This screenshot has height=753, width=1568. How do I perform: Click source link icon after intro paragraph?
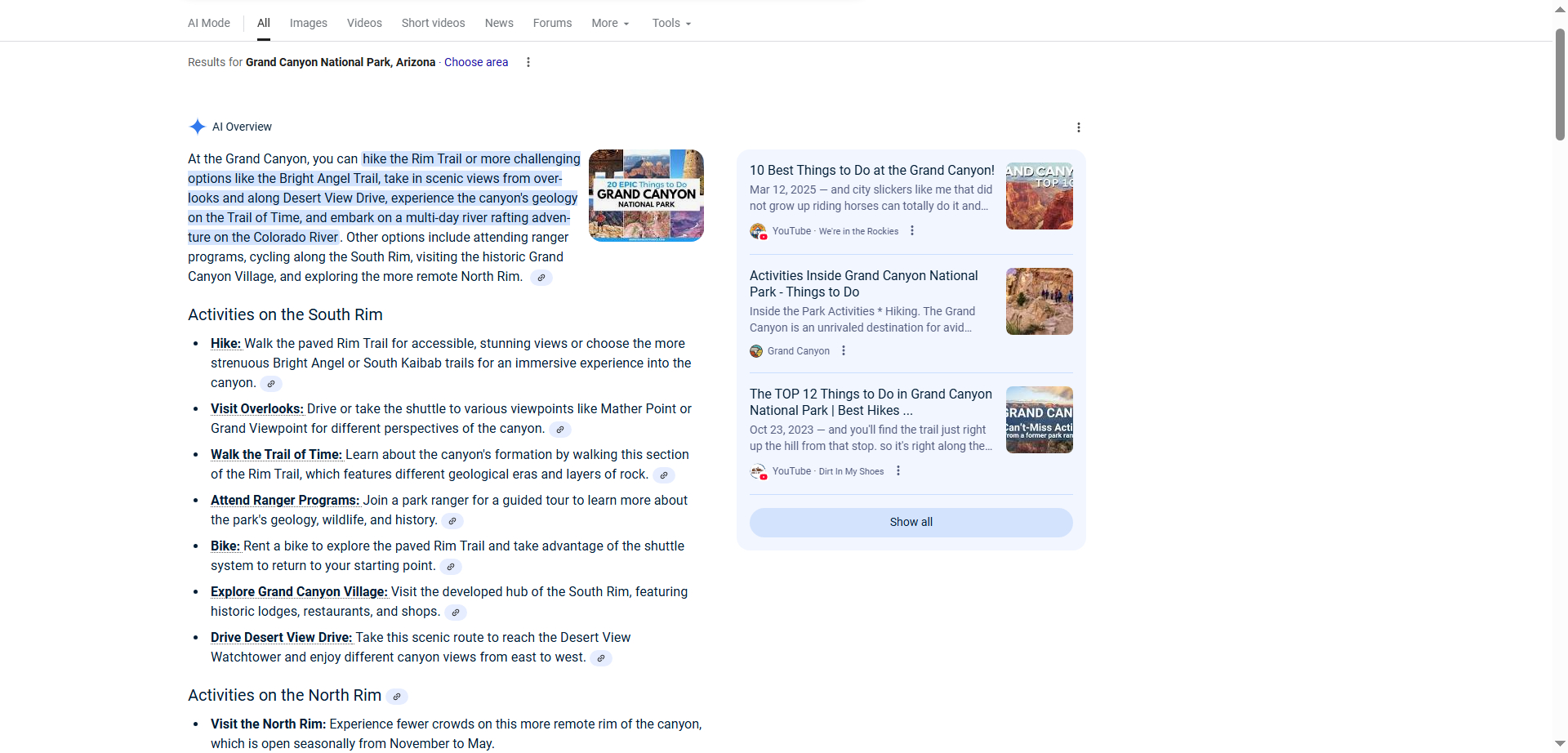click(x=541, y=278)
